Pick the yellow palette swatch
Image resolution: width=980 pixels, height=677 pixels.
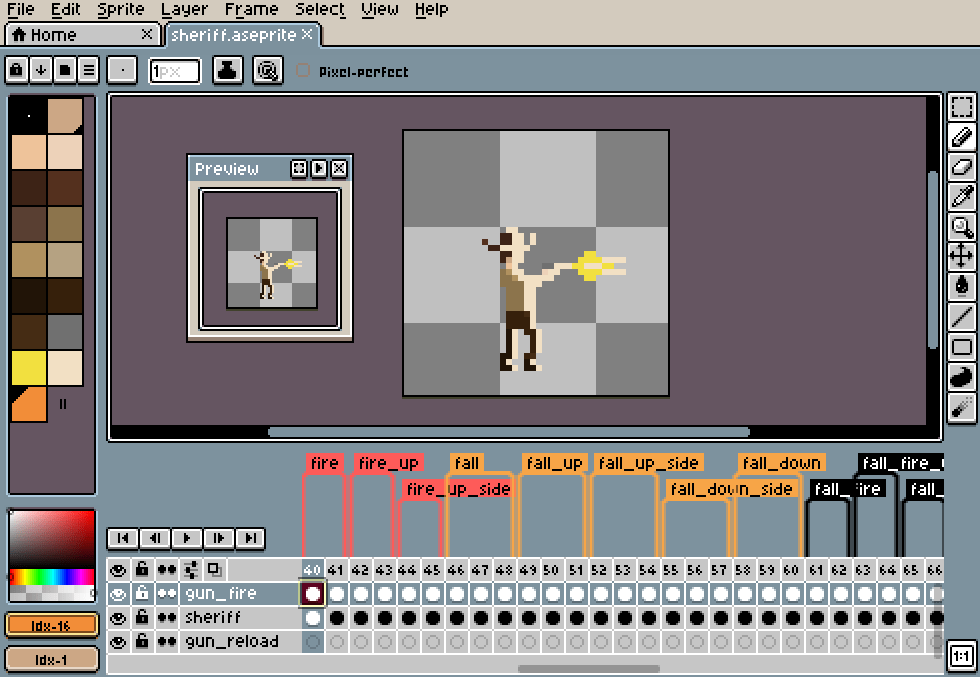[29, 368]
